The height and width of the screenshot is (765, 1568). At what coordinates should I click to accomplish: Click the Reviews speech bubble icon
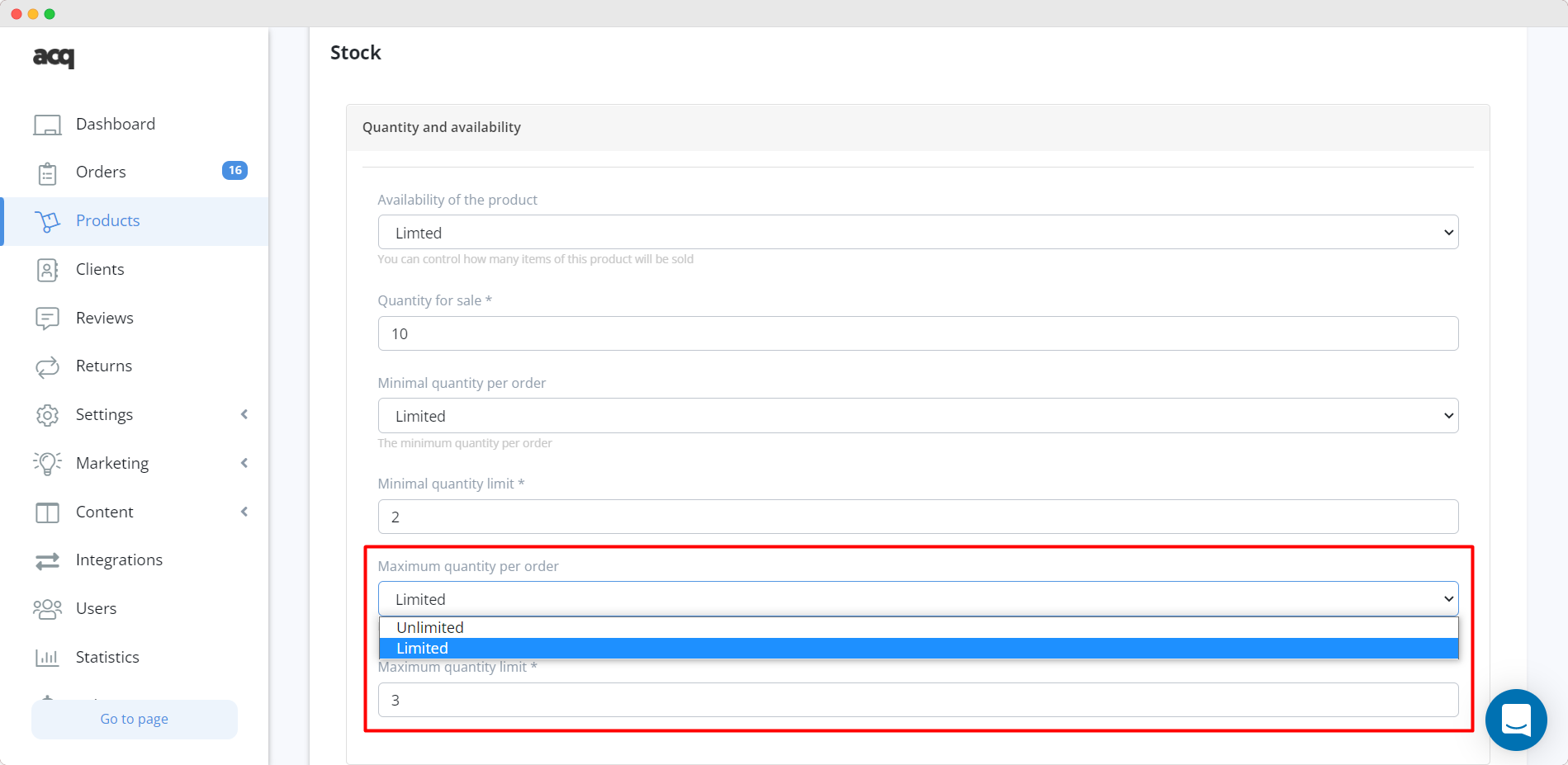47,319
